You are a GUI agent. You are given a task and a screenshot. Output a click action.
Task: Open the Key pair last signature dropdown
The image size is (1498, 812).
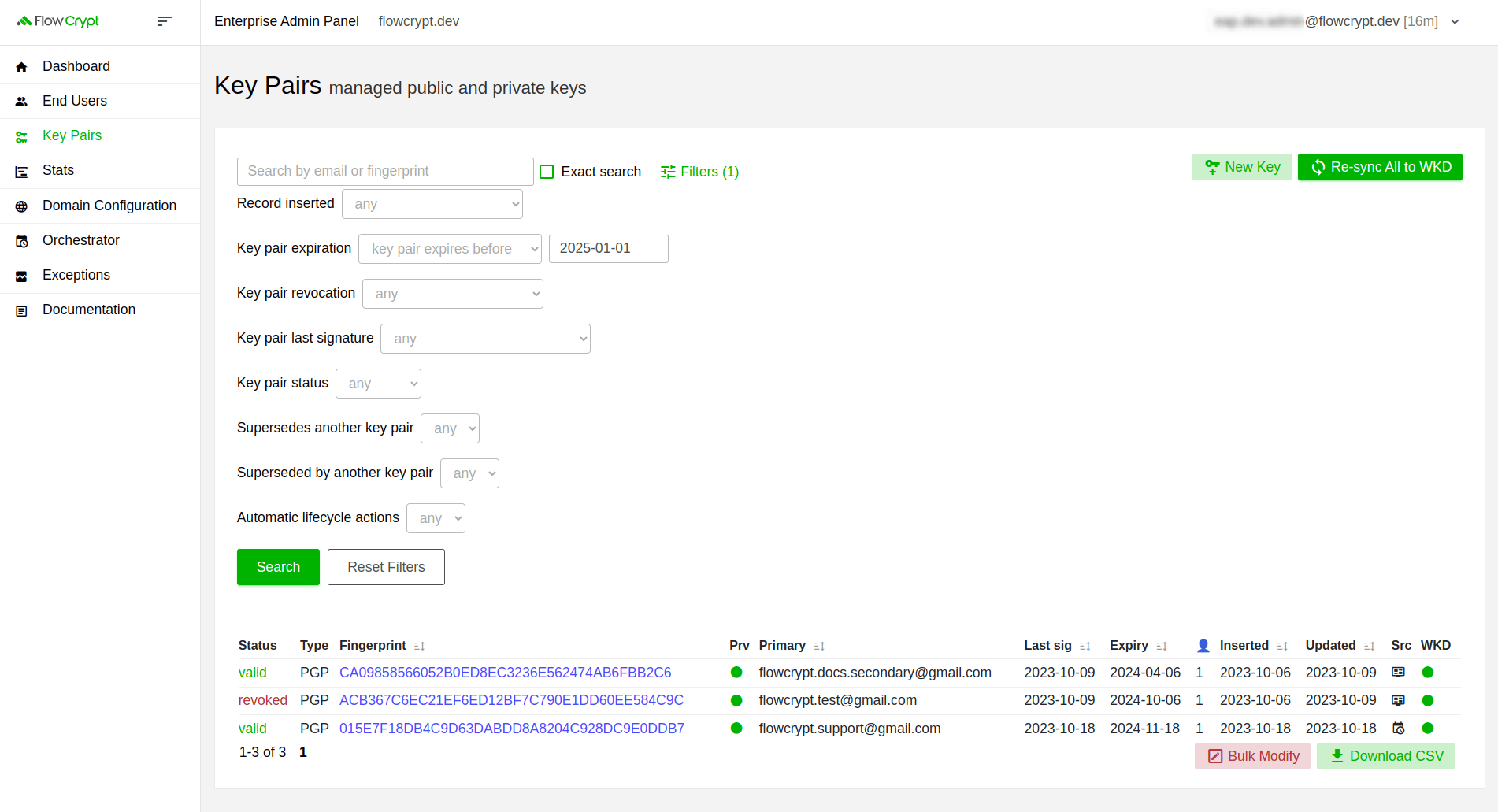pyautogui.click(x=485, y=339)
